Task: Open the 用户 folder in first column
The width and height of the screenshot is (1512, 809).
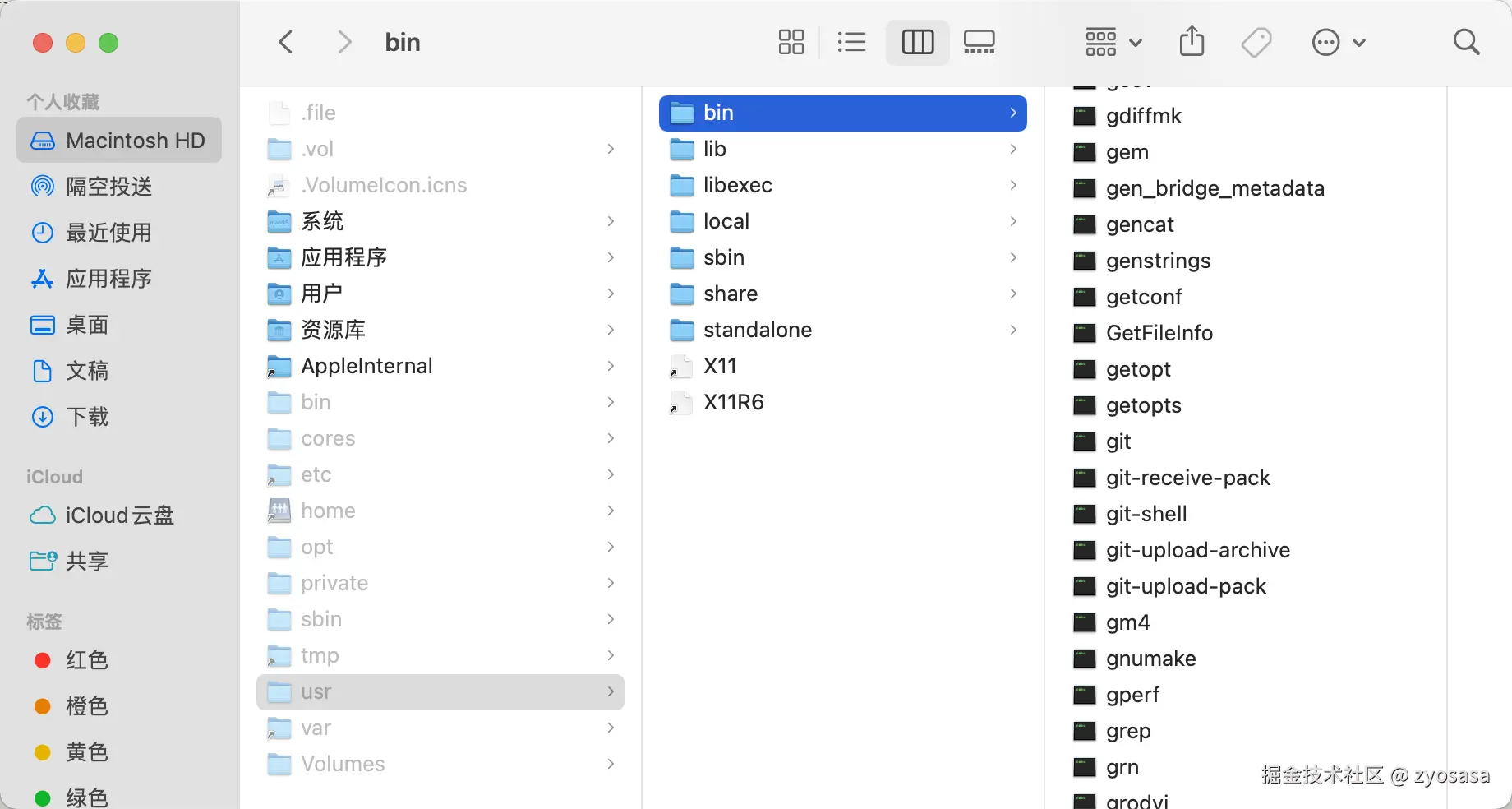Action: pos(440,294)
